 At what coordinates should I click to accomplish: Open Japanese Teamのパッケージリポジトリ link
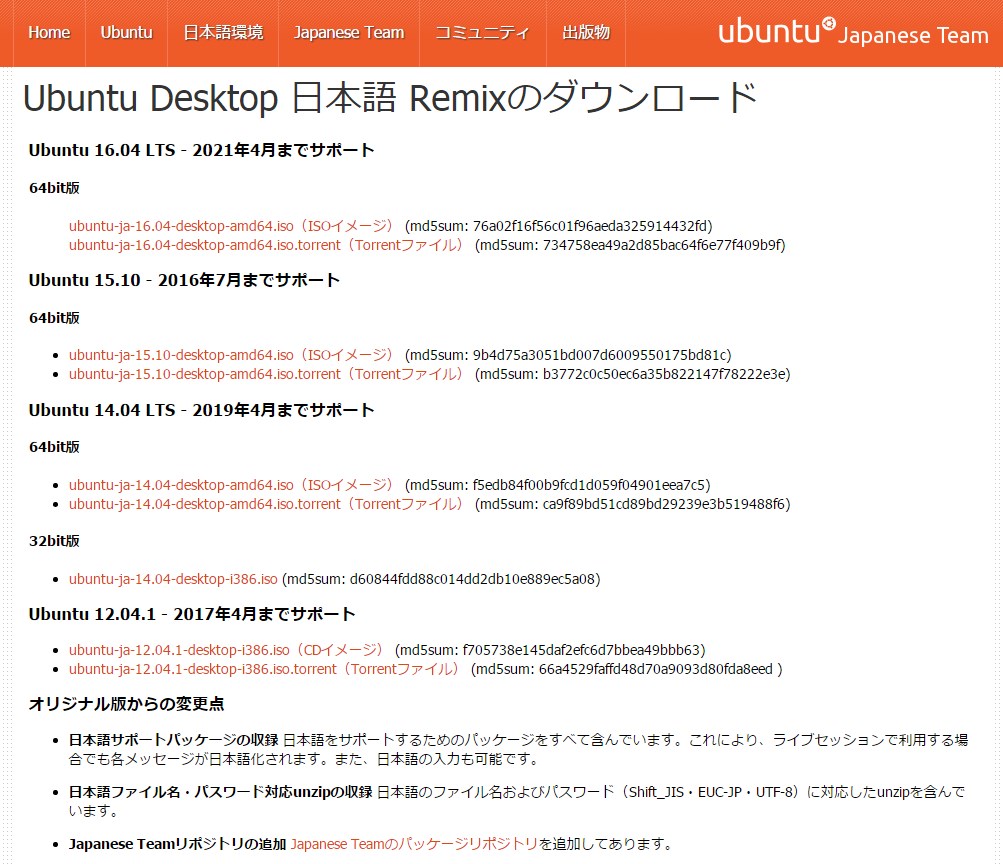[x=415, y=844]
